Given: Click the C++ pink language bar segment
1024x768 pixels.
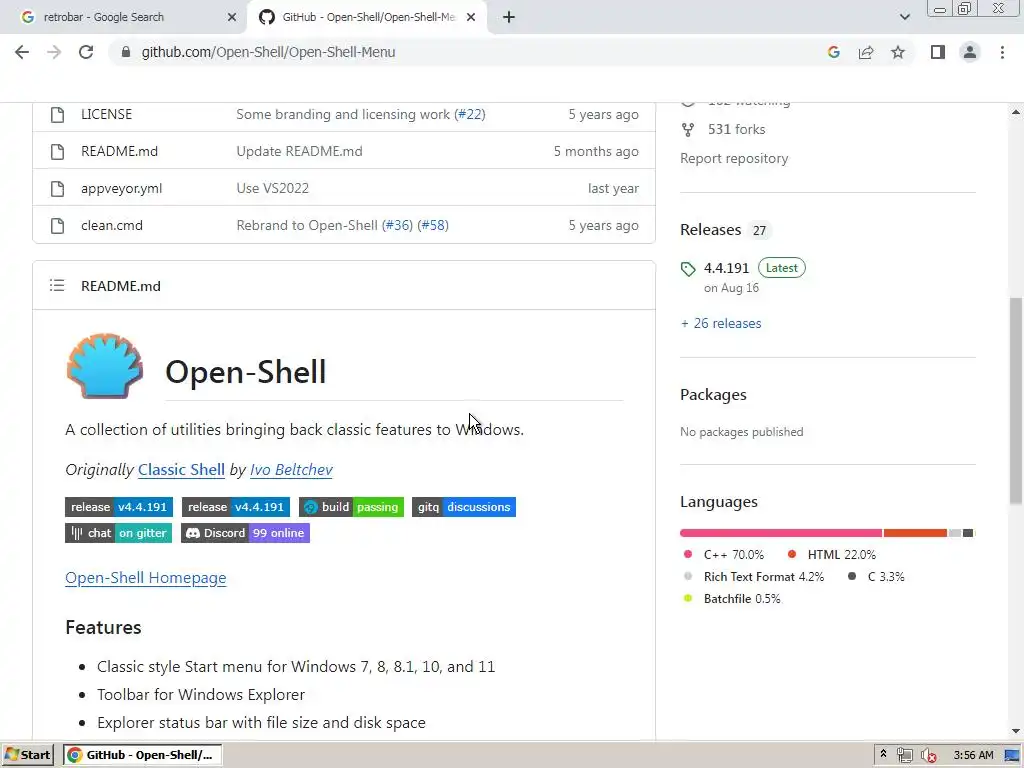Looking at the screenshot, I should pos(781,533).
